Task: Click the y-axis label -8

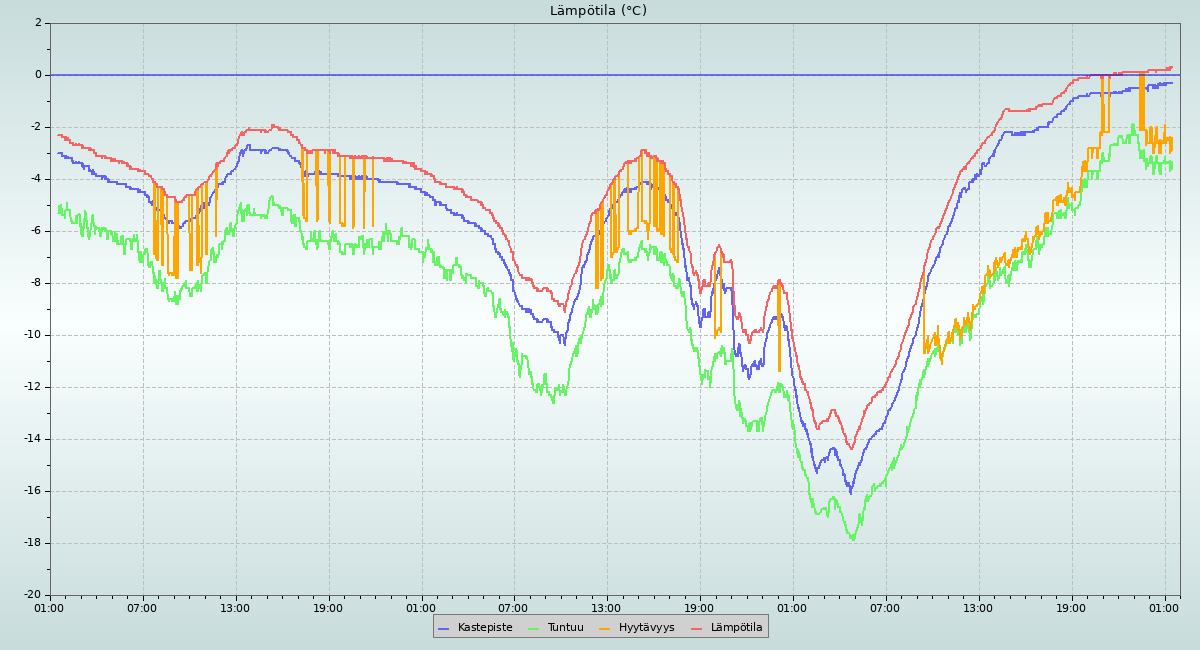Action: 35,283
